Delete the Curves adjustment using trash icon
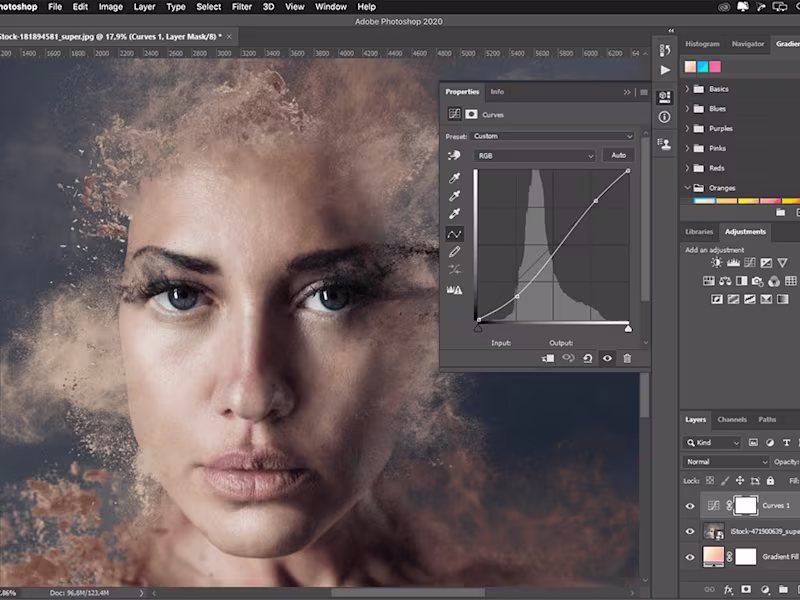 (627, 358)
